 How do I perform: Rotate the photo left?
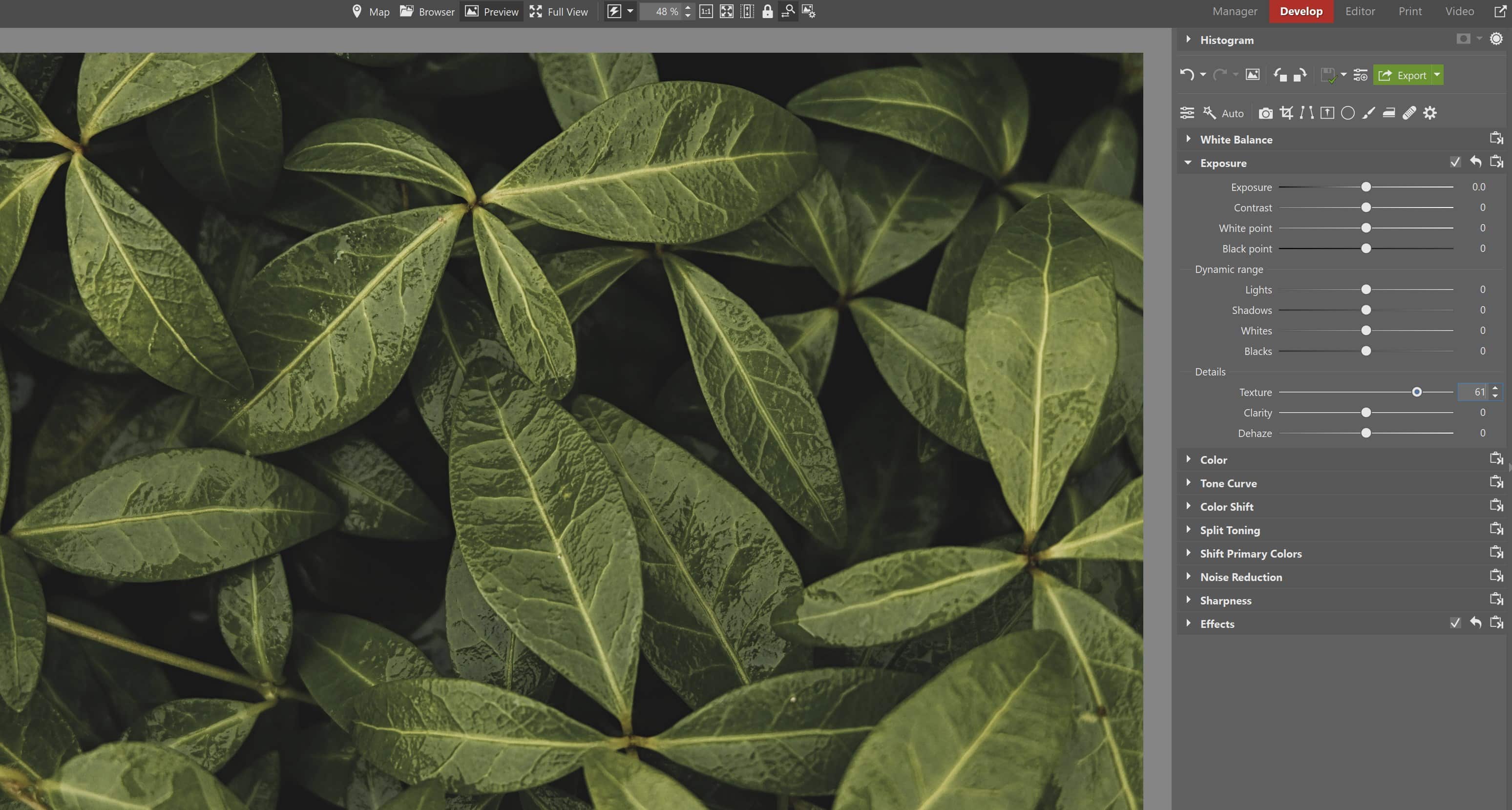point(1280,75)
